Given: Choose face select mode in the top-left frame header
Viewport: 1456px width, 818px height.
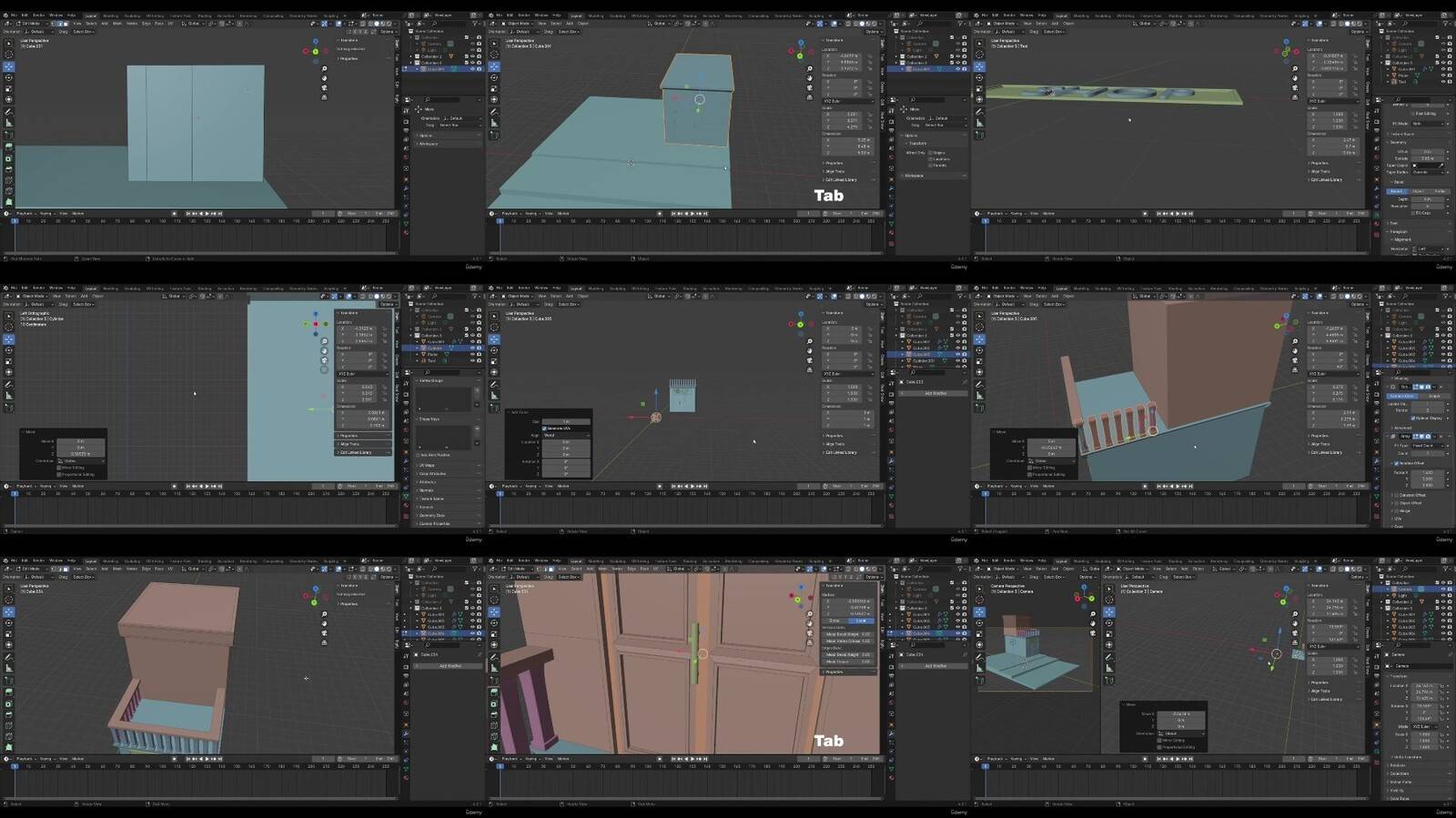Looking at the screenshot, I should click(66, 24).
